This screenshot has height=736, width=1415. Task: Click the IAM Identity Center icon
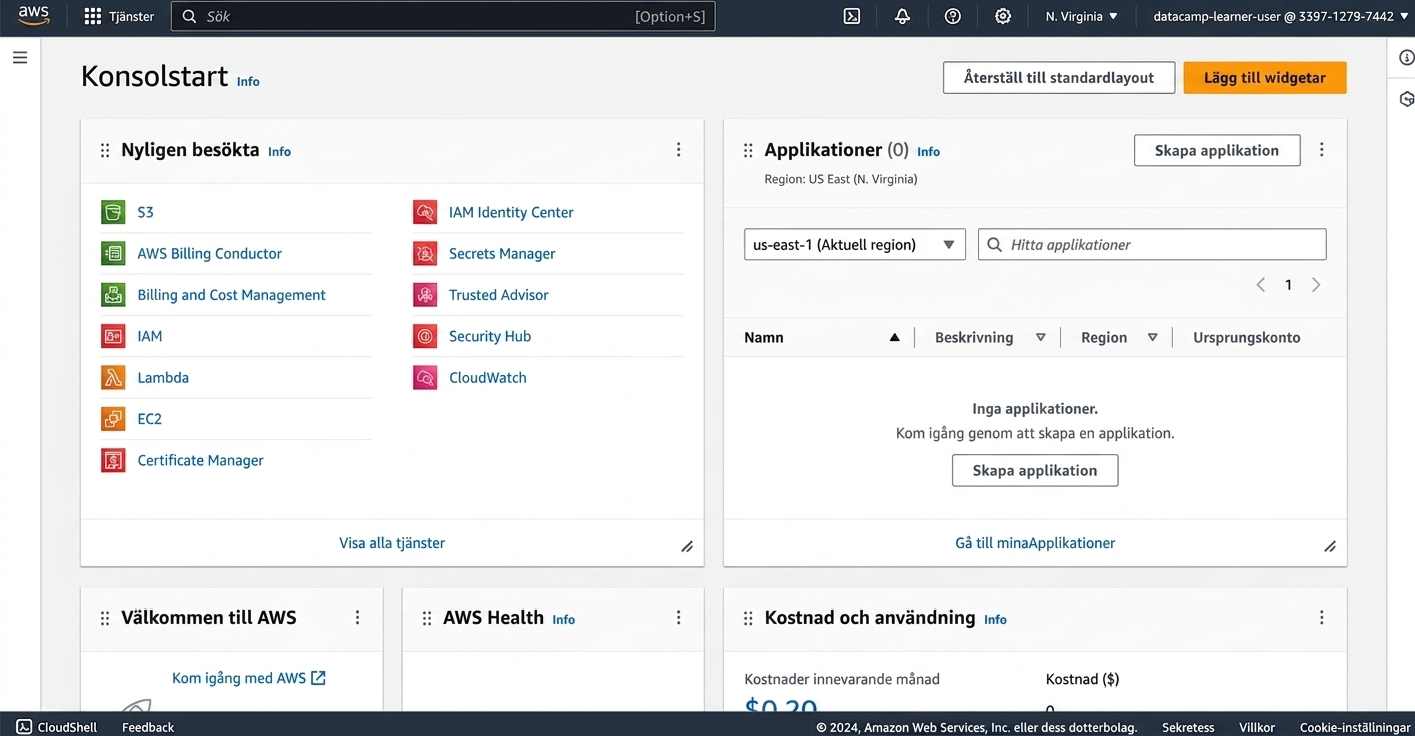425,212
